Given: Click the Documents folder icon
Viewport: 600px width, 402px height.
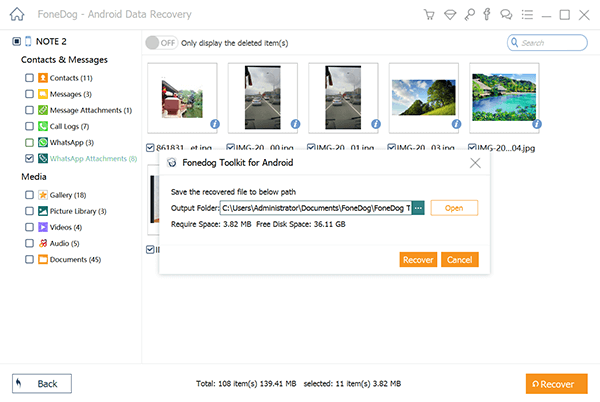Looking at the screenshot, I should pyautogui.click(x=43, y=259).
